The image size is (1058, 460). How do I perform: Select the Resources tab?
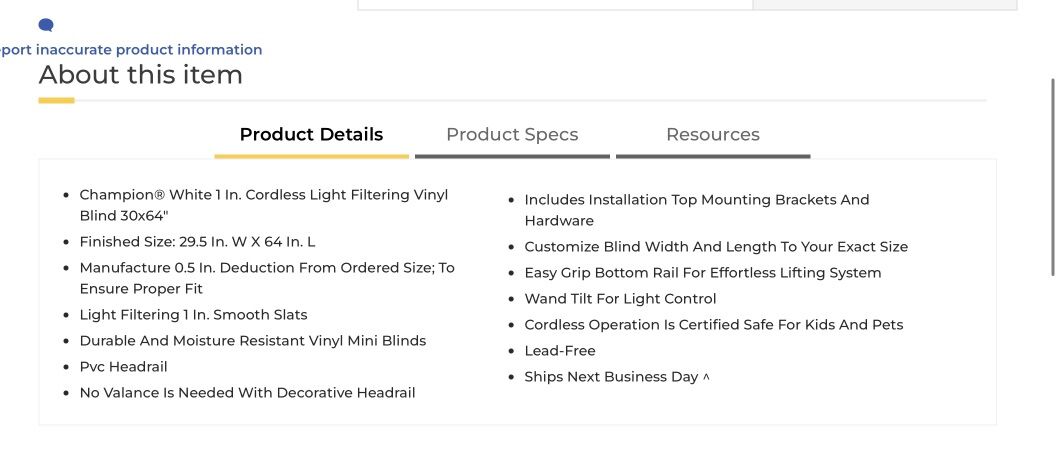(713, 135)
